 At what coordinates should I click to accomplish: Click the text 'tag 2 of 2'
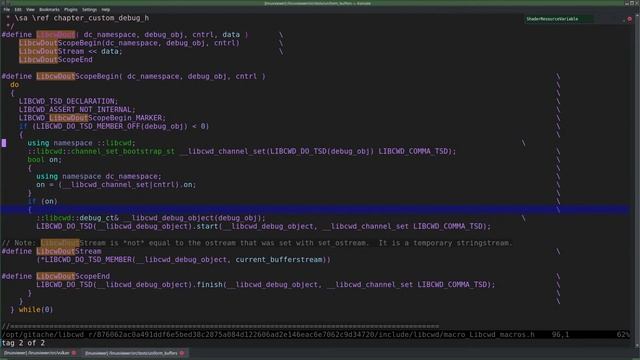point(23,343)
